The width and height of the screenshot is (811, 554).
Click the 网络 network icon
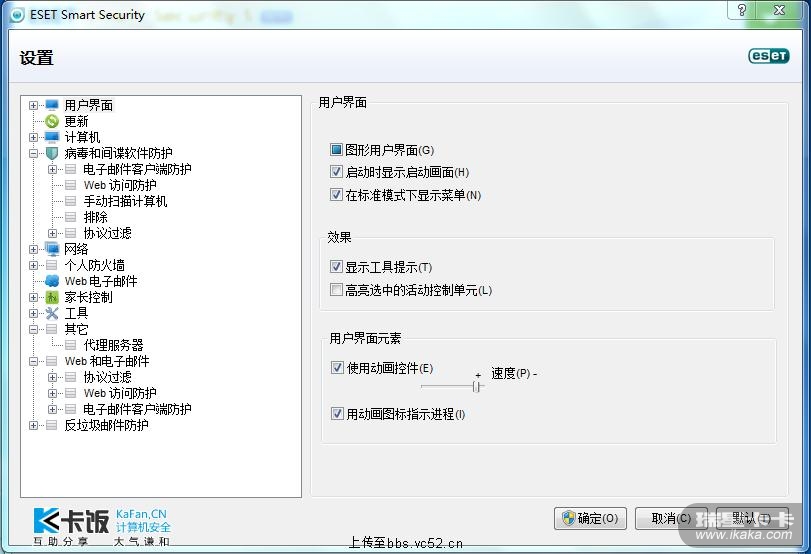coord(52,249)
